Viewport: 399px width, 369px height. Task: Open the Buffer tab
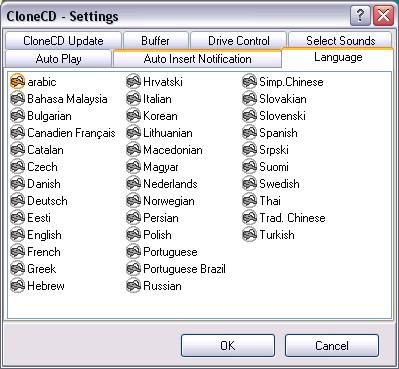pyautogui.click(x=155, y=41)
